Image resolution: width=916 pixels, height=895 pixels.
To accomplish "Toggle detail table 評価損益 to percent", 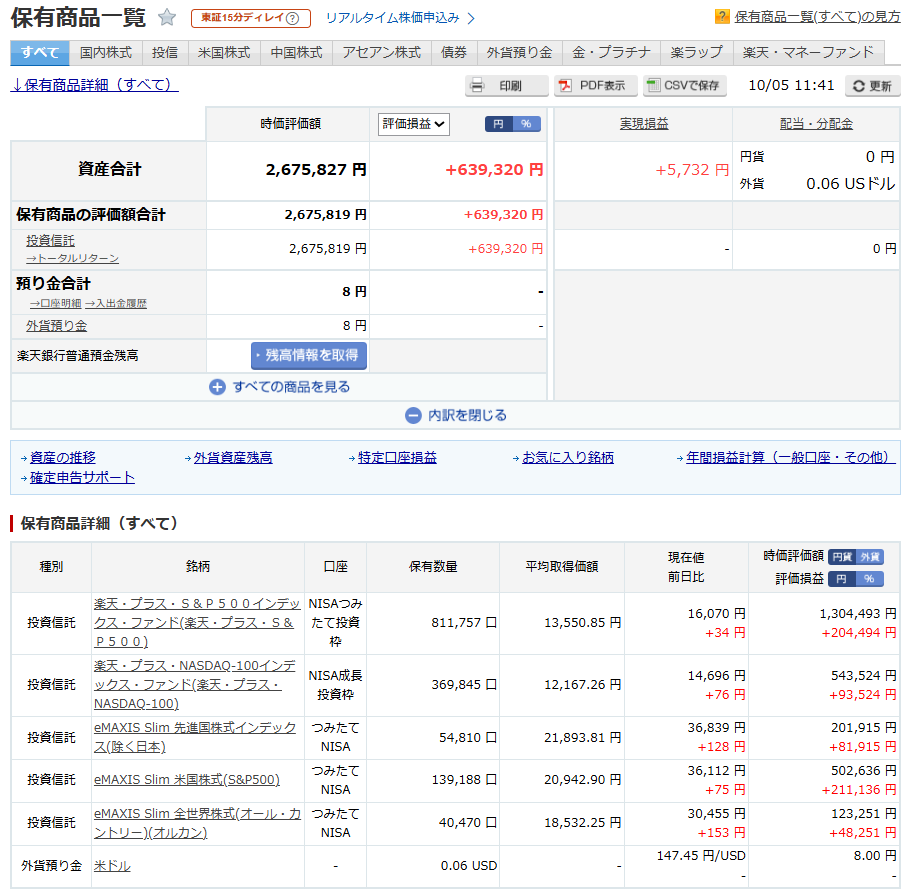I will pyautogui.click(x=870, y=579).
